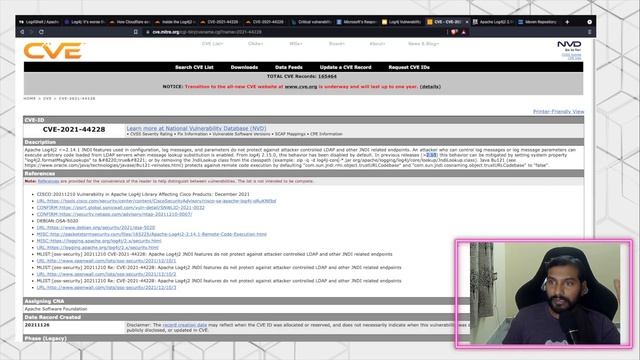Click the References link in the note
This screenshot has width=640, height=360.
pos(48,181)
